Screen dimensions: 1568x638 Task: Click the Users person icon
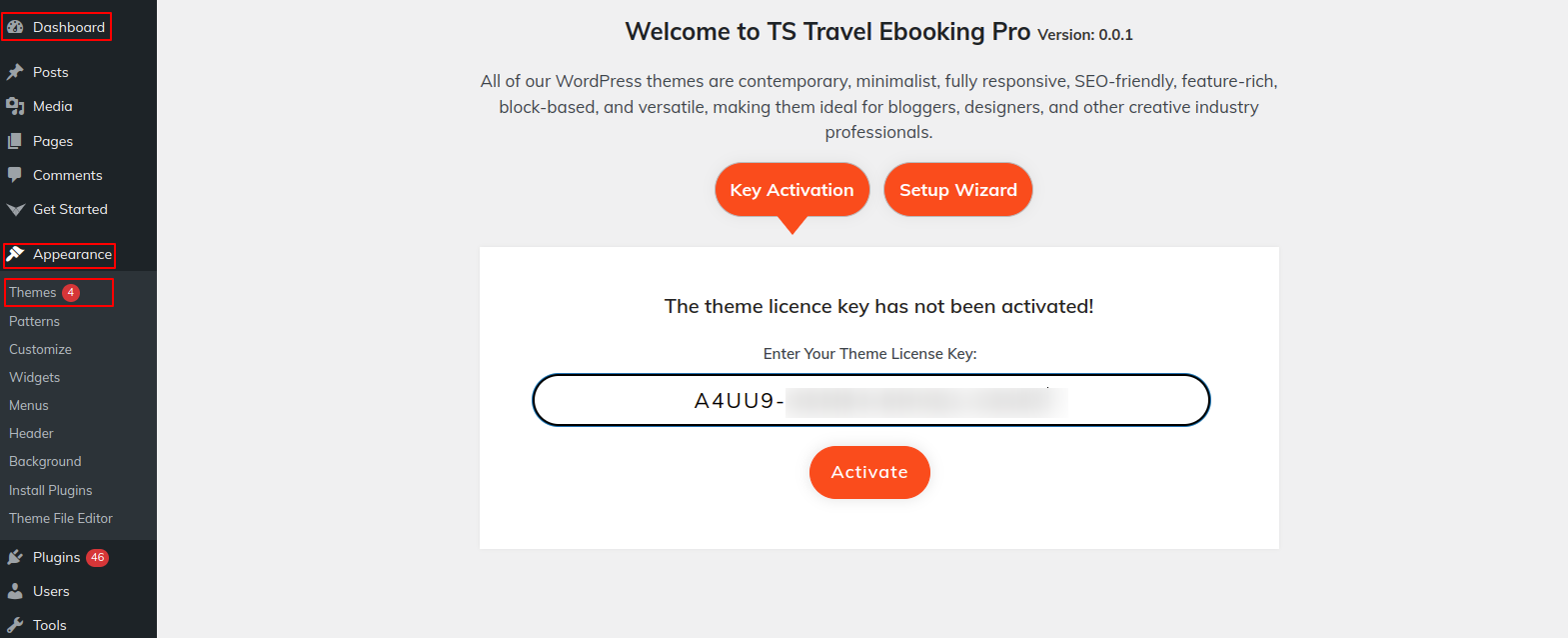(x=15, y=591)
